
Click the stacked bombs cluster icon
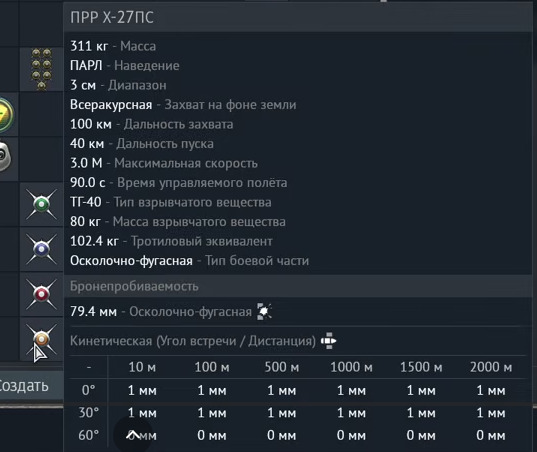41,69
